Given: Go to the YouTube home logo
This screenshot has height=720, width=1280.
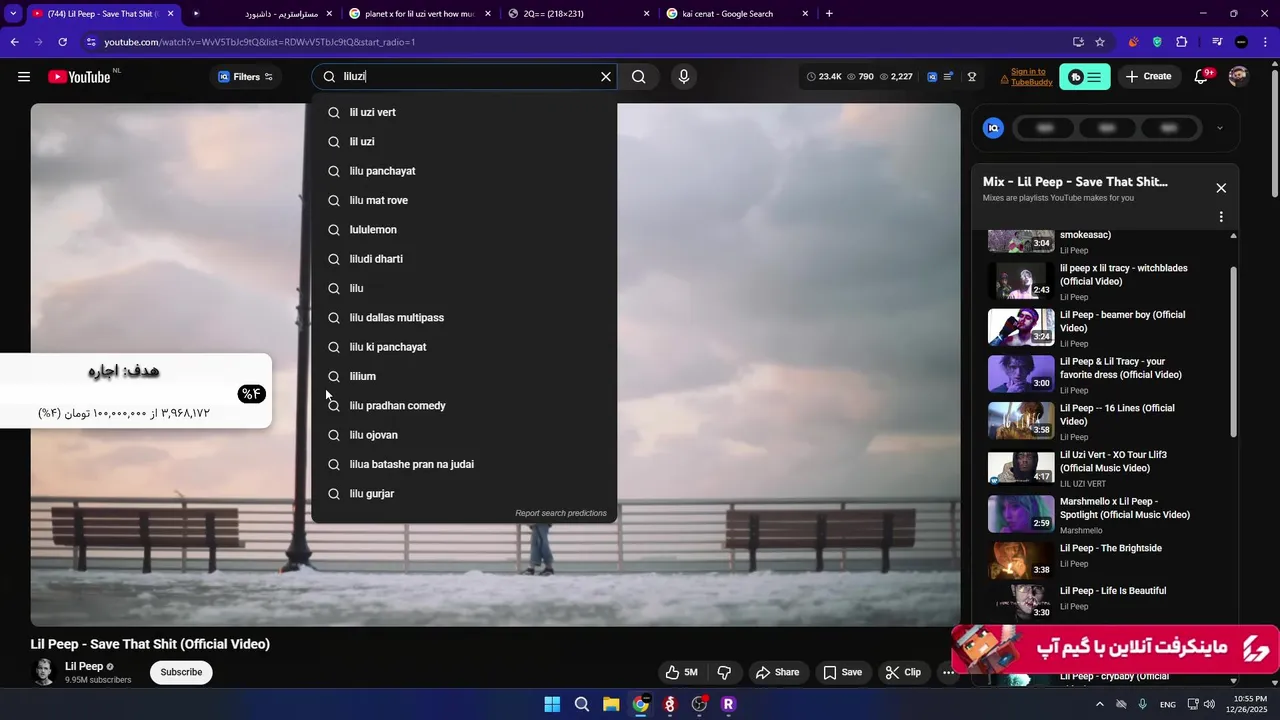Looking at the screenshot, I should click(79, 77).
